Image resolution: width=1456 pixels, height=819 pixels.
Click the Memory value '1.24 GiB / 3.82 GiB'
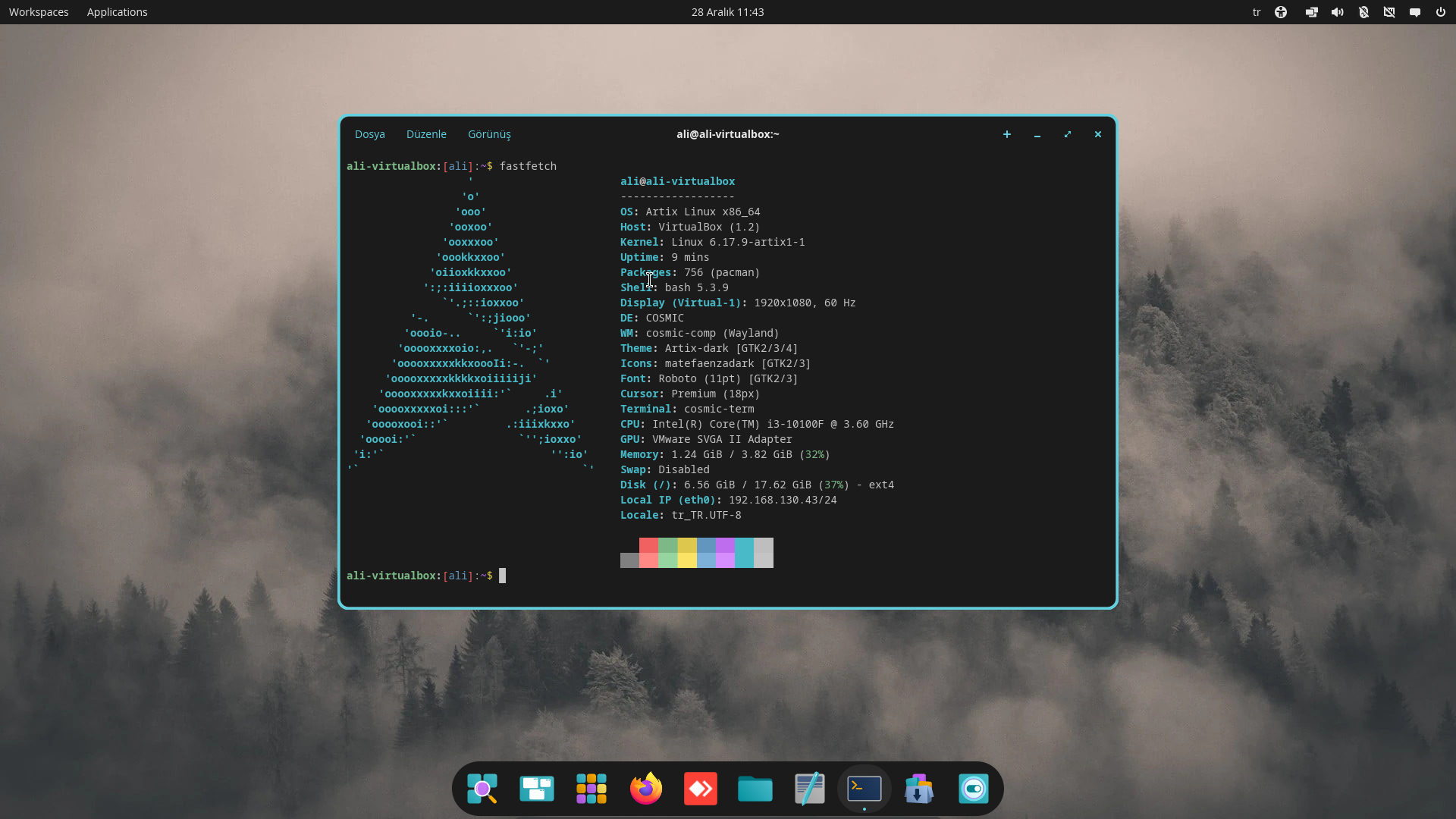[732, 454]
